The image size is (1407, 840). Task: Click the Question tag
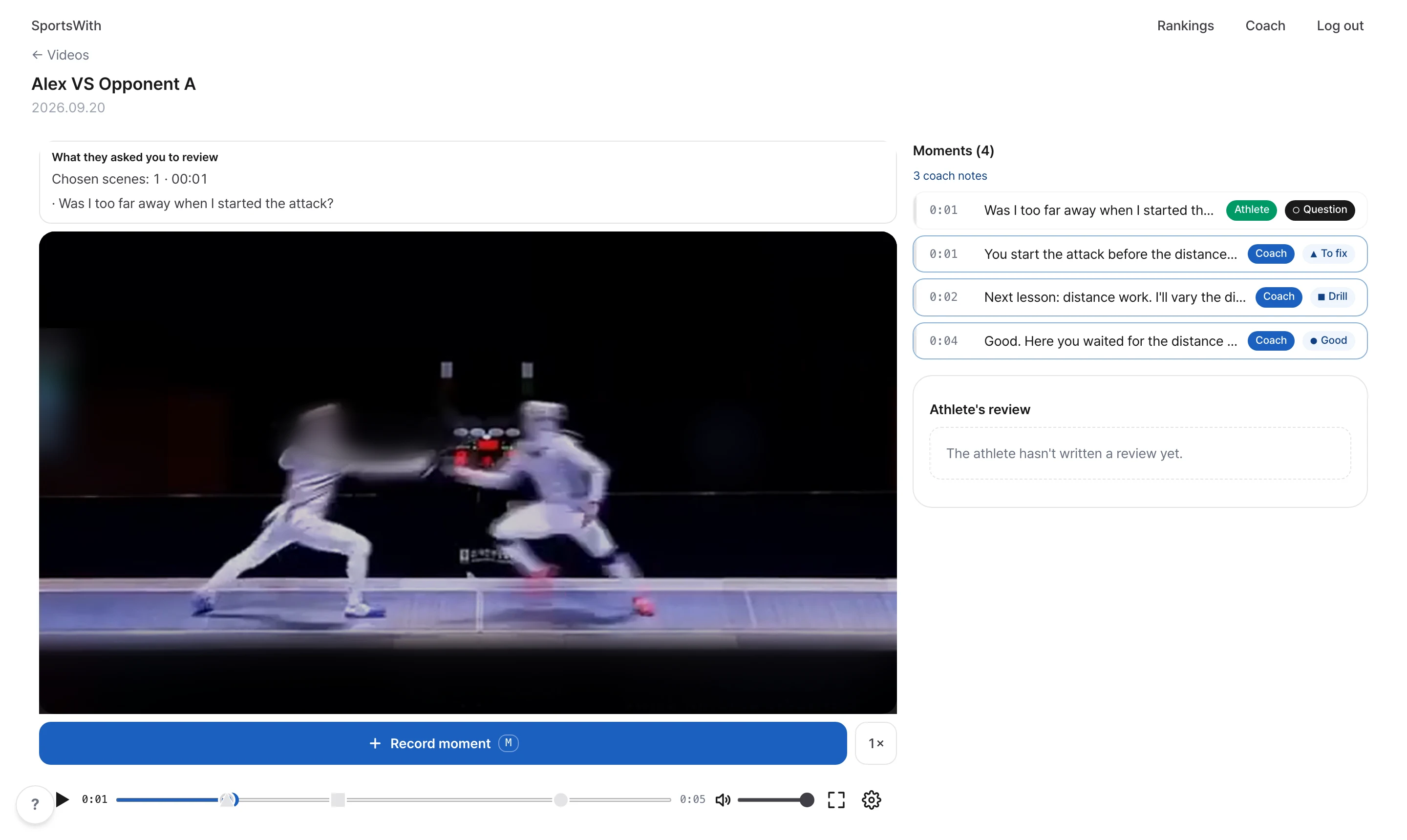pyautogui.click(x=1319, y=210)
